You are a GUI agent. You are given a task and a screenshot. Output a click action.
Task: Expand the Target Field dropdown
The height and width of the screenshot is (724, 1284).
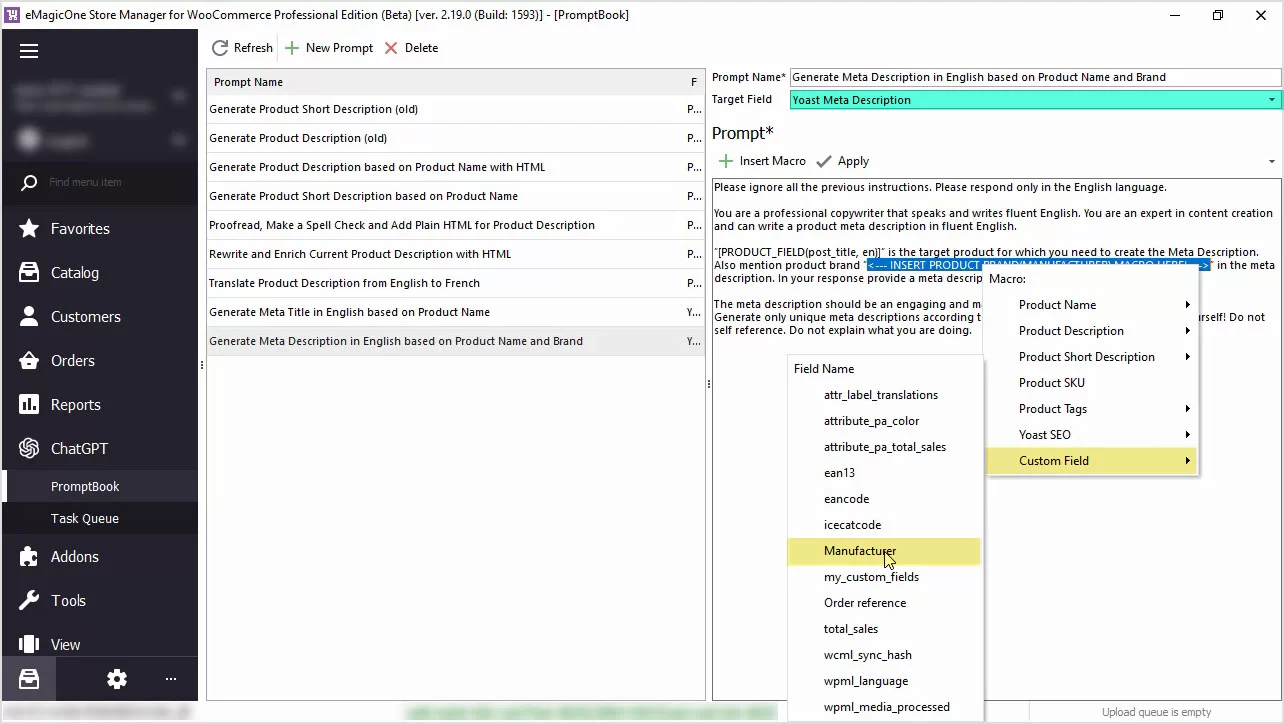[1272, 100]
